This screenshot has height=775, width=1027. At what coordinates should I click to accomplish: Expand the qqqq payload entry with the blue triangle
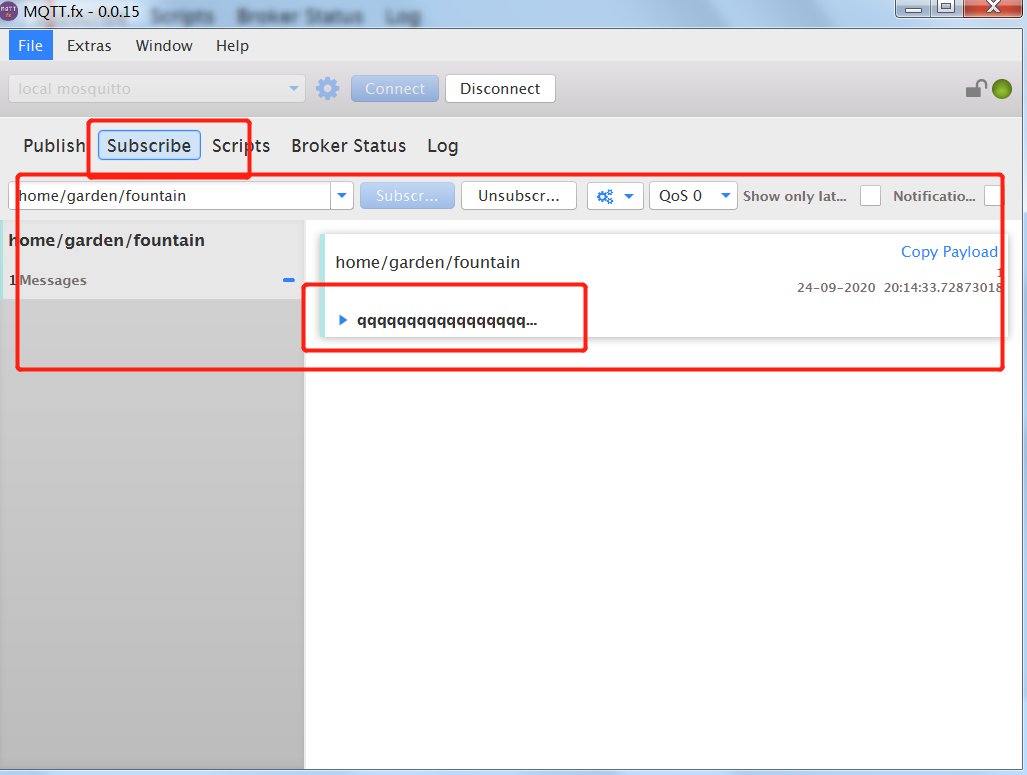pos(344,320)
